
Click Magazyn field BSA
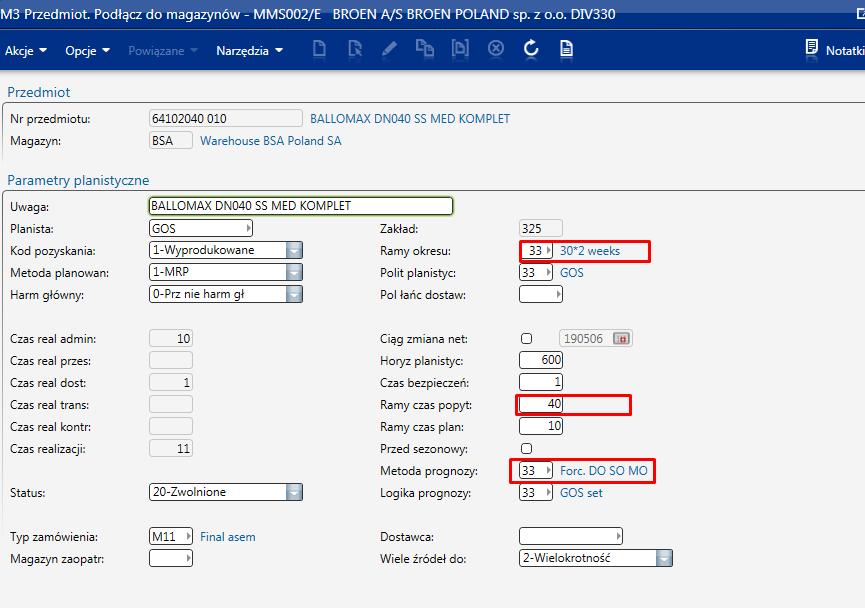[x=170, y=141]
